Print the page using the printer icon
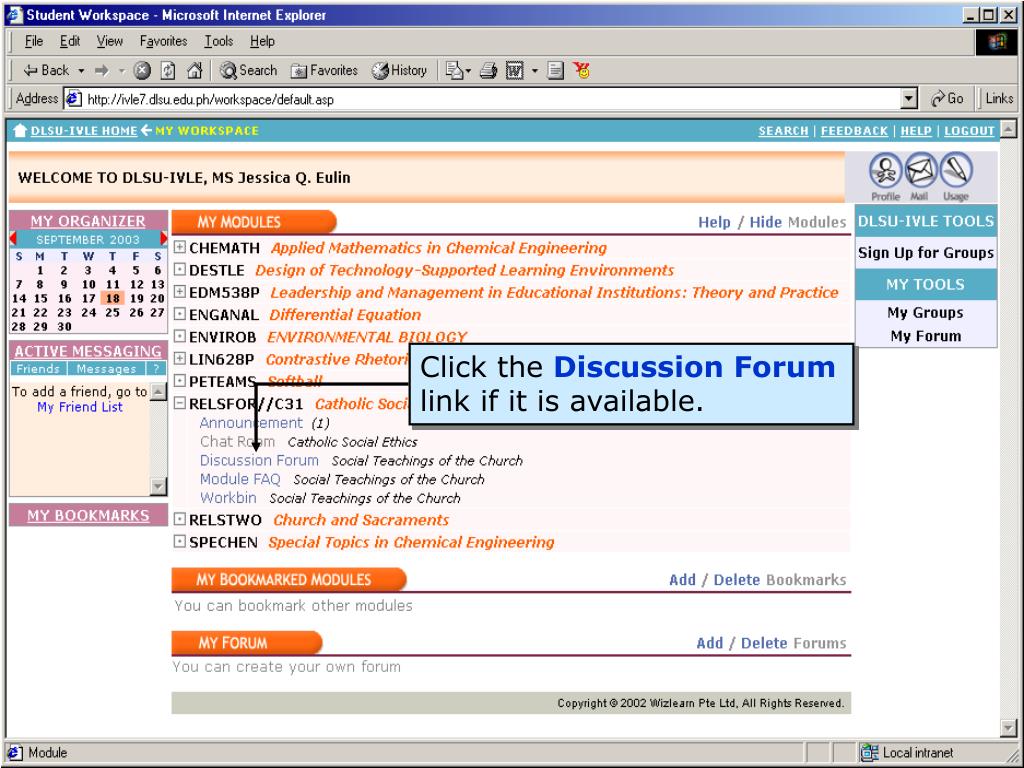Viewport: 1024px width, 768px height. 488,71
